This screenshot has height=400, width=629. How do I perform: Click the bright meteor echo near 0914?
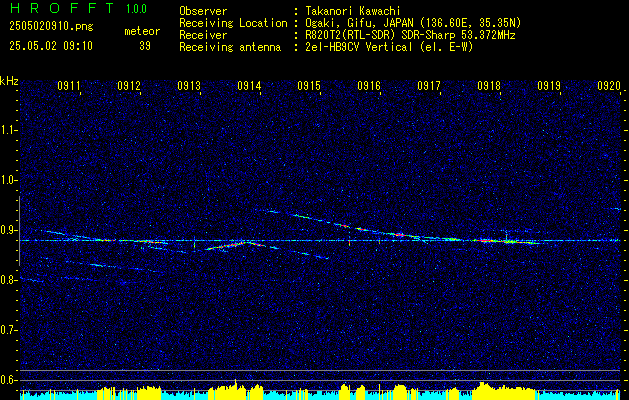pos(235,244)
